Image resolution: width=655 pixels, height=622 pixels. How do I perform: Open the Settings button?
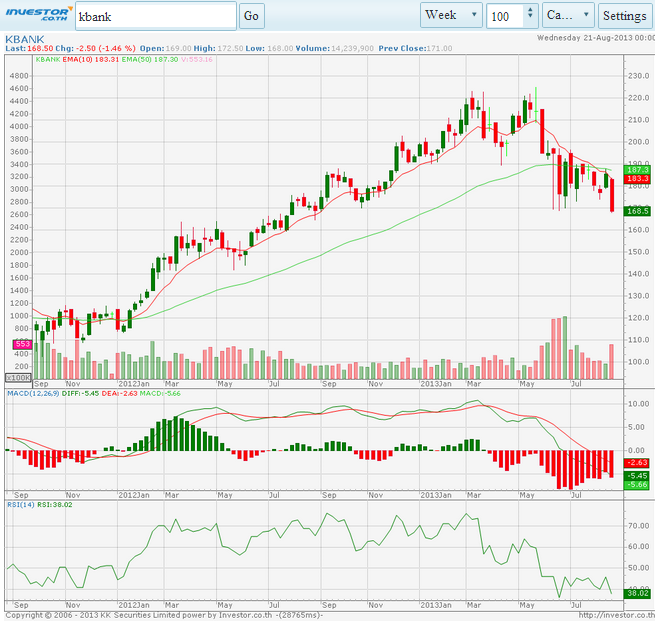625,16
